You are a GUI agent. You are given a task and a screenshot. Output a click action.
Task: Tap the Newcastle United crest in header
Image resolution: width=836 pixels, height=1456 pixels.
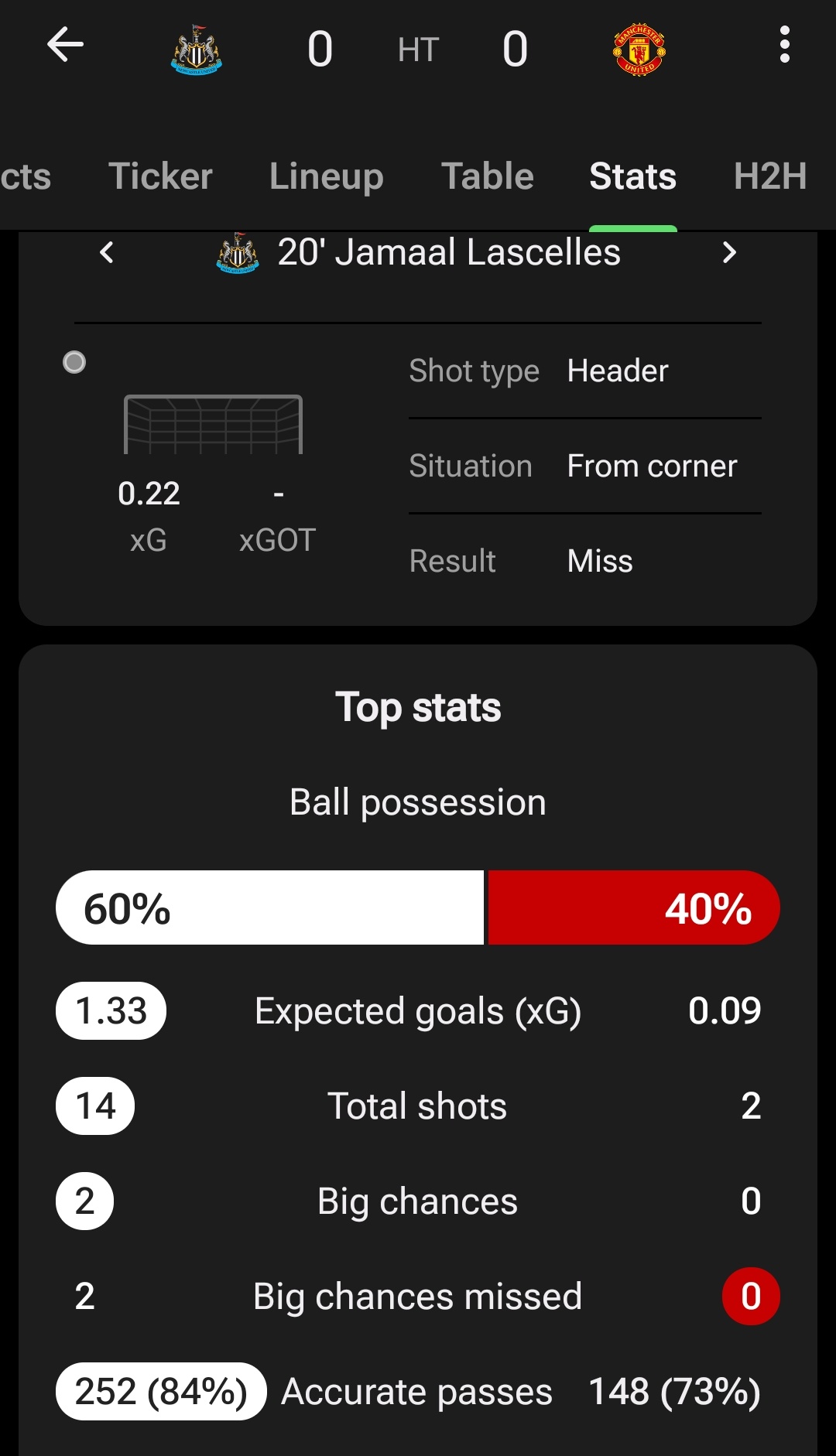coord(197,50)
